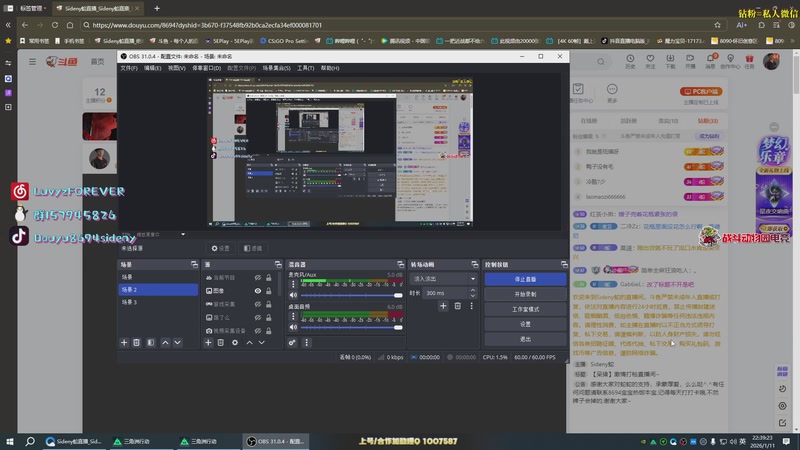800x450 pixels.
Task: Open the 淡入淡出 transition dropdown
Action: point(443,279)
